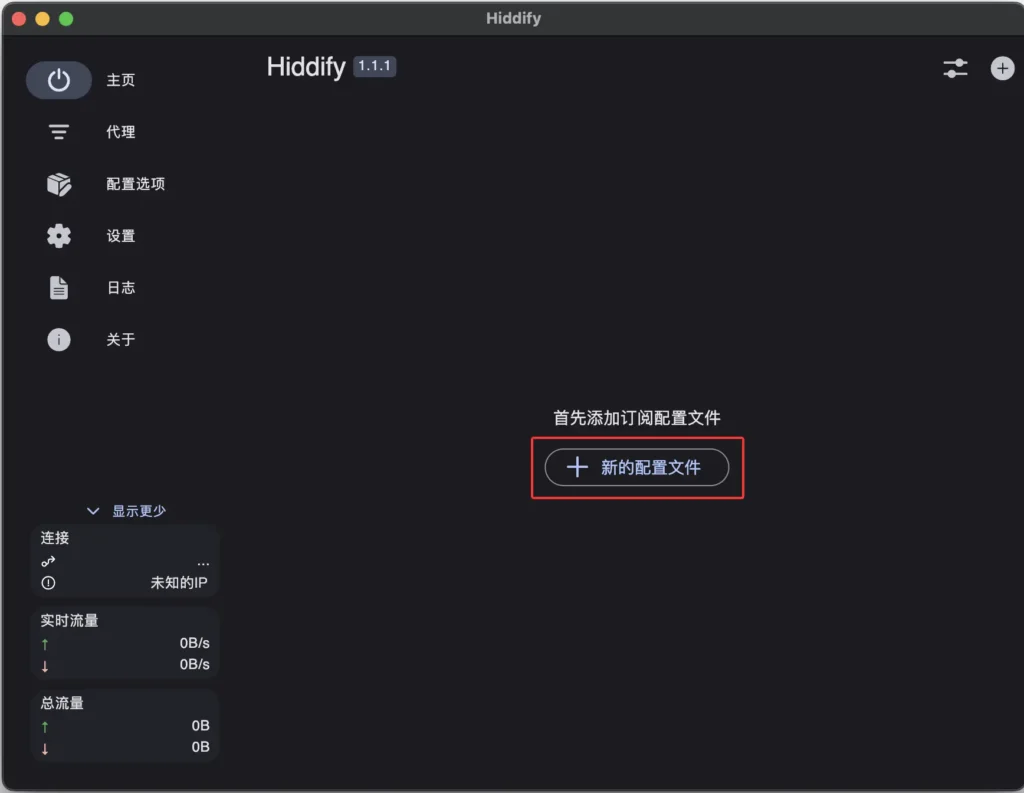Select the 关于 menu label

pos(121,340)
